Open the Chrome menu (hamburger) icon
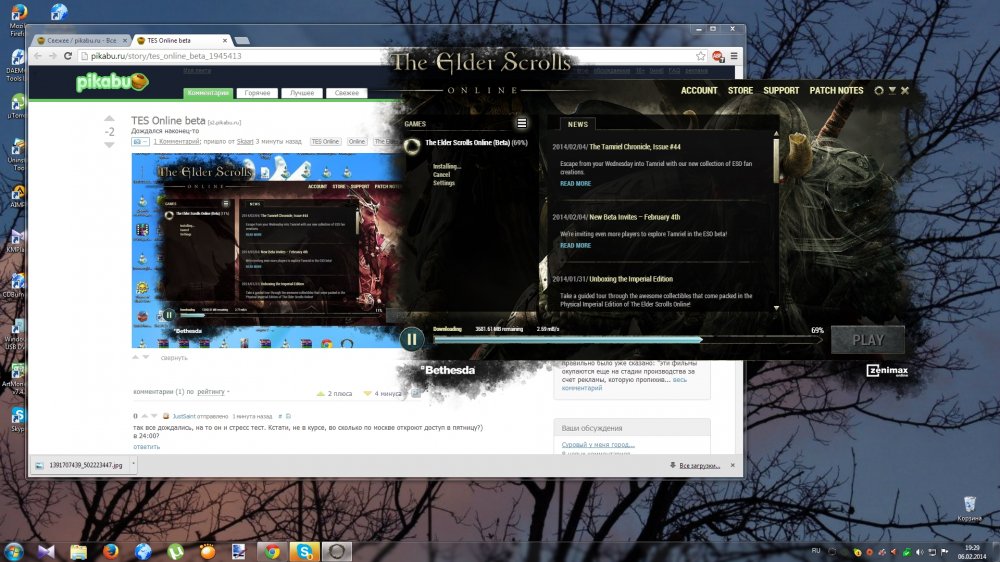Screen dimensions: 1000x562 [734, 56]
